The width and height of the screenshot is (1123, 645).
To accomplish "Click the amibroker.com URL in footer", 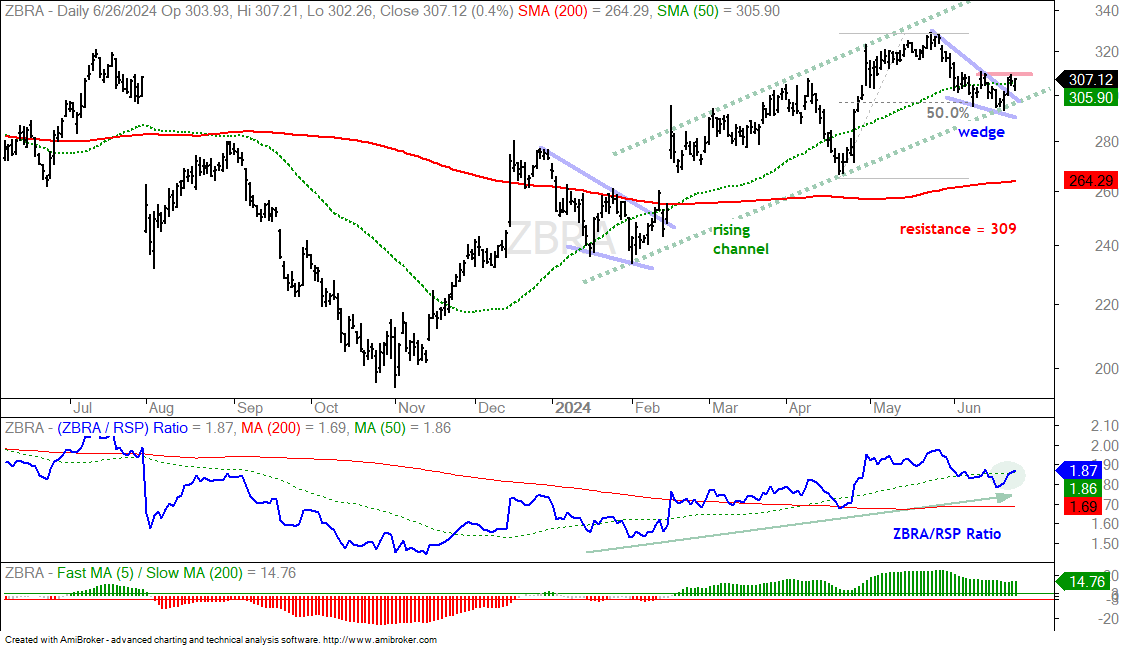I will point(380,640).
